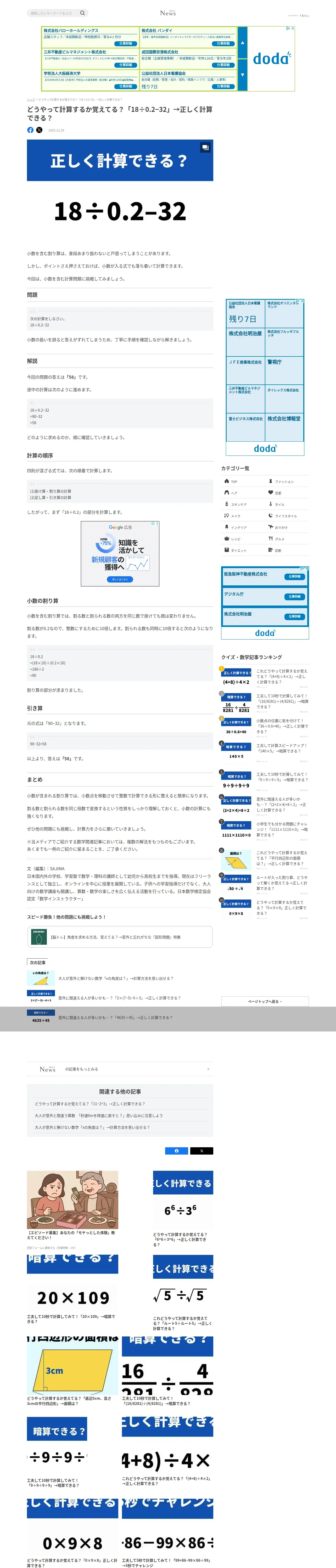The height and width of the screenshot is (1568, 336).
Task: Share article via X icon under title
Action: coord(39,130)
